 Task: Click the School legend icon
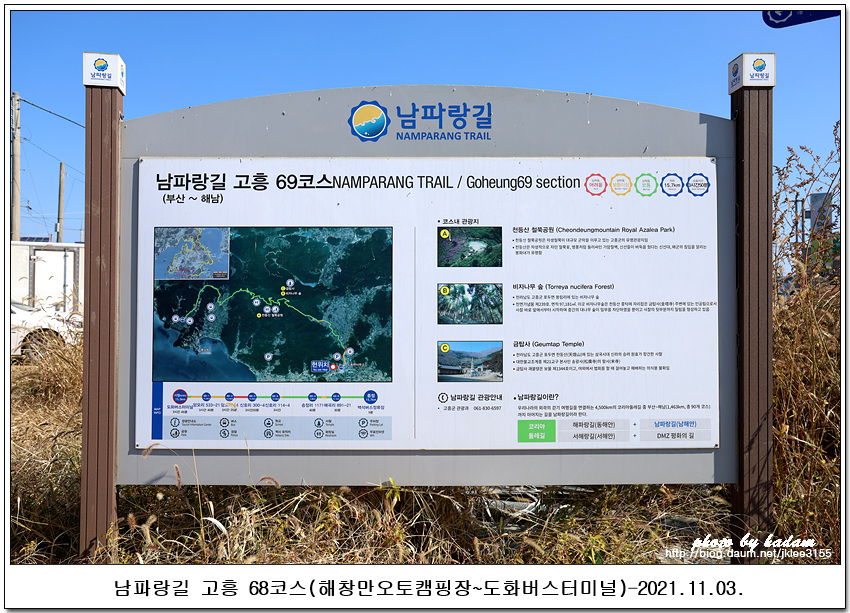(268, 422)
